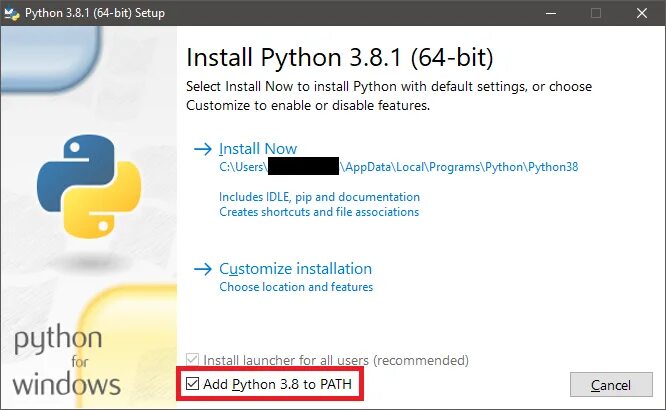Screen dimensions: 666x410
Task: Click the Cancel button
Action: (x=611, y=385)
